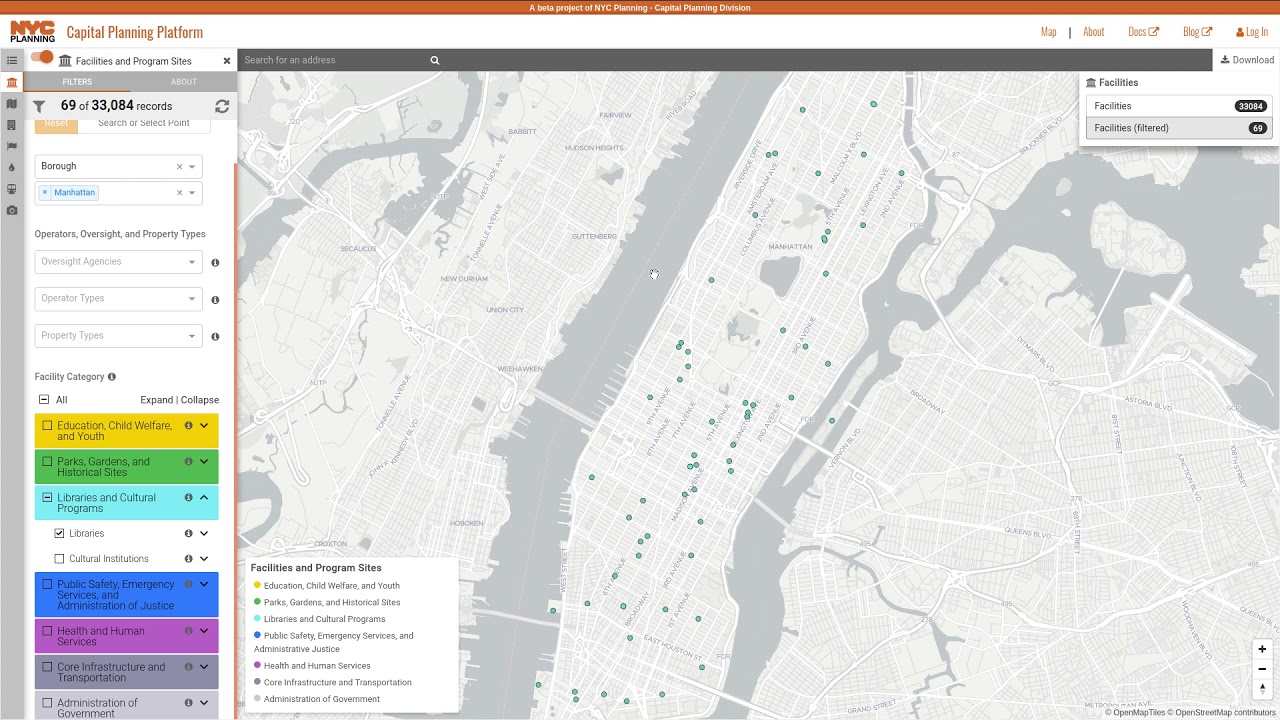Screen dimensions: 1280x720
Task: Check the Cultural Institutions checkbox
Action: (59, 559)
